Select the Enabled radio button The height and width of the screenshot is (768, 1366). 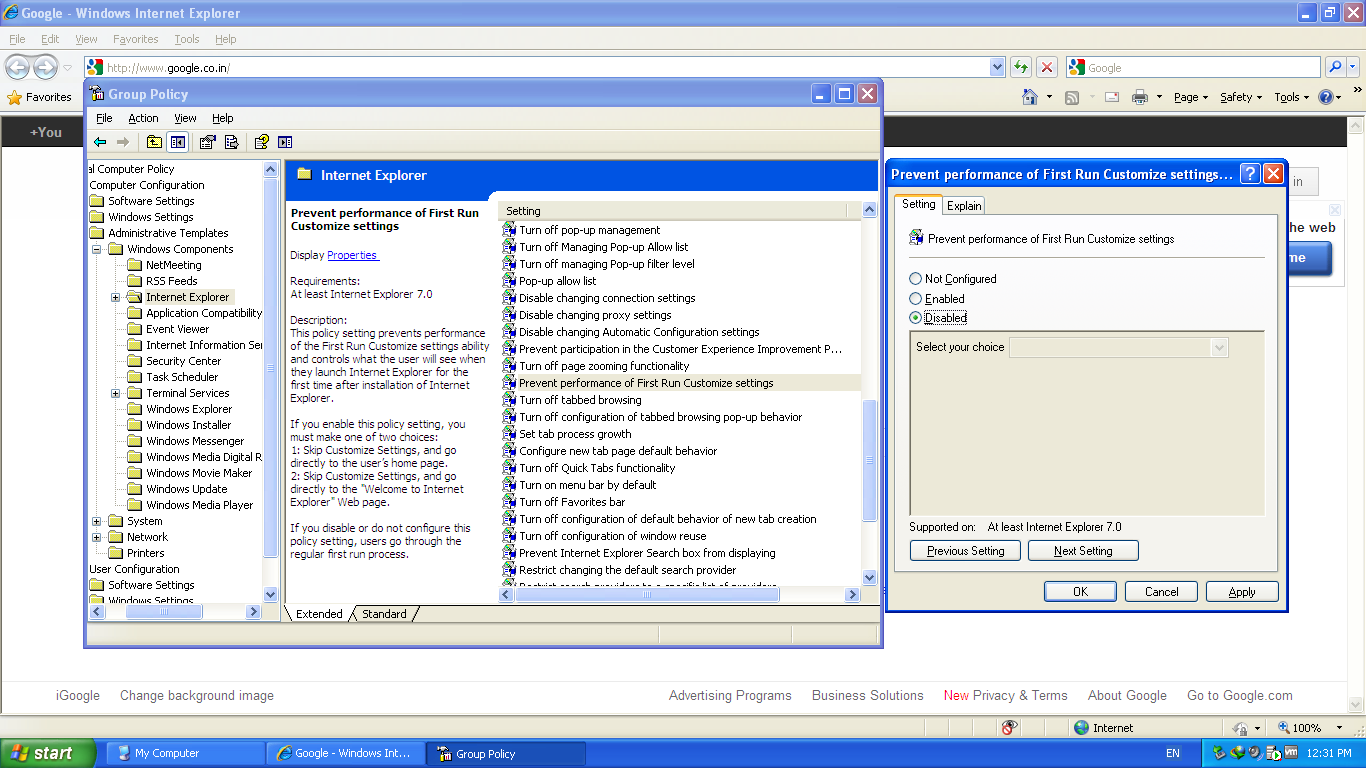coord(915,298)
